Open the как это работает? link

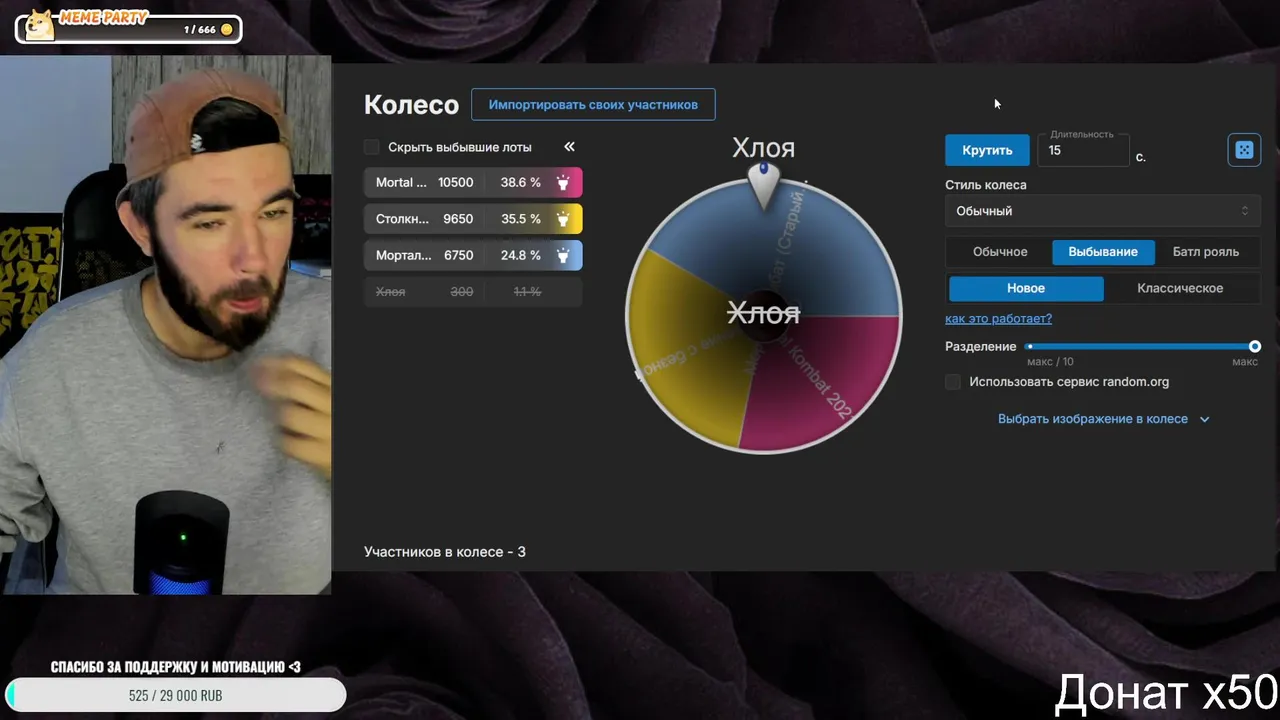pyautogui.click(x=998, y=318)
